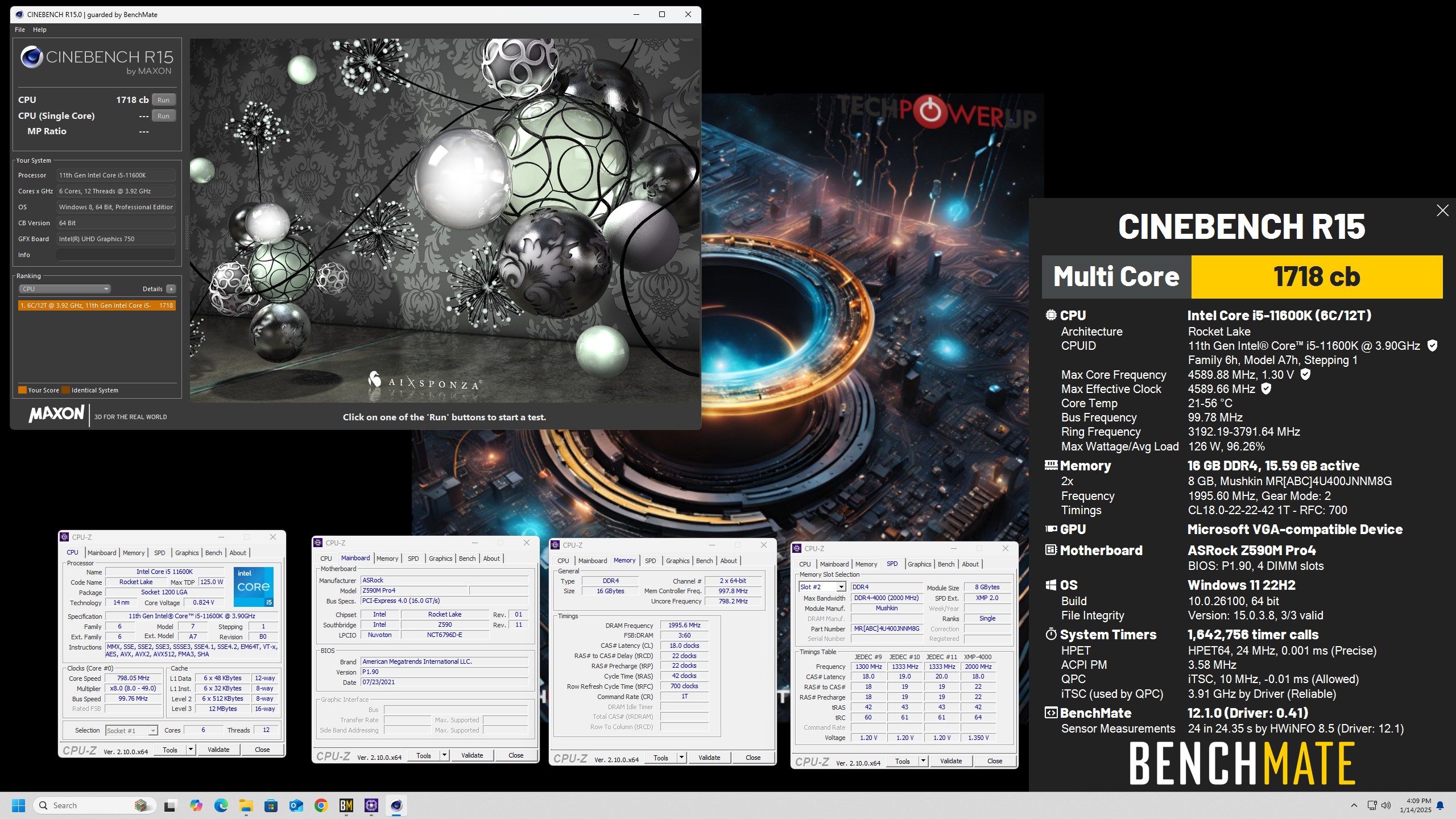1456x819 pixels.
Task: Switch to Cinebench taskbar icon
Action: [396, 805]
